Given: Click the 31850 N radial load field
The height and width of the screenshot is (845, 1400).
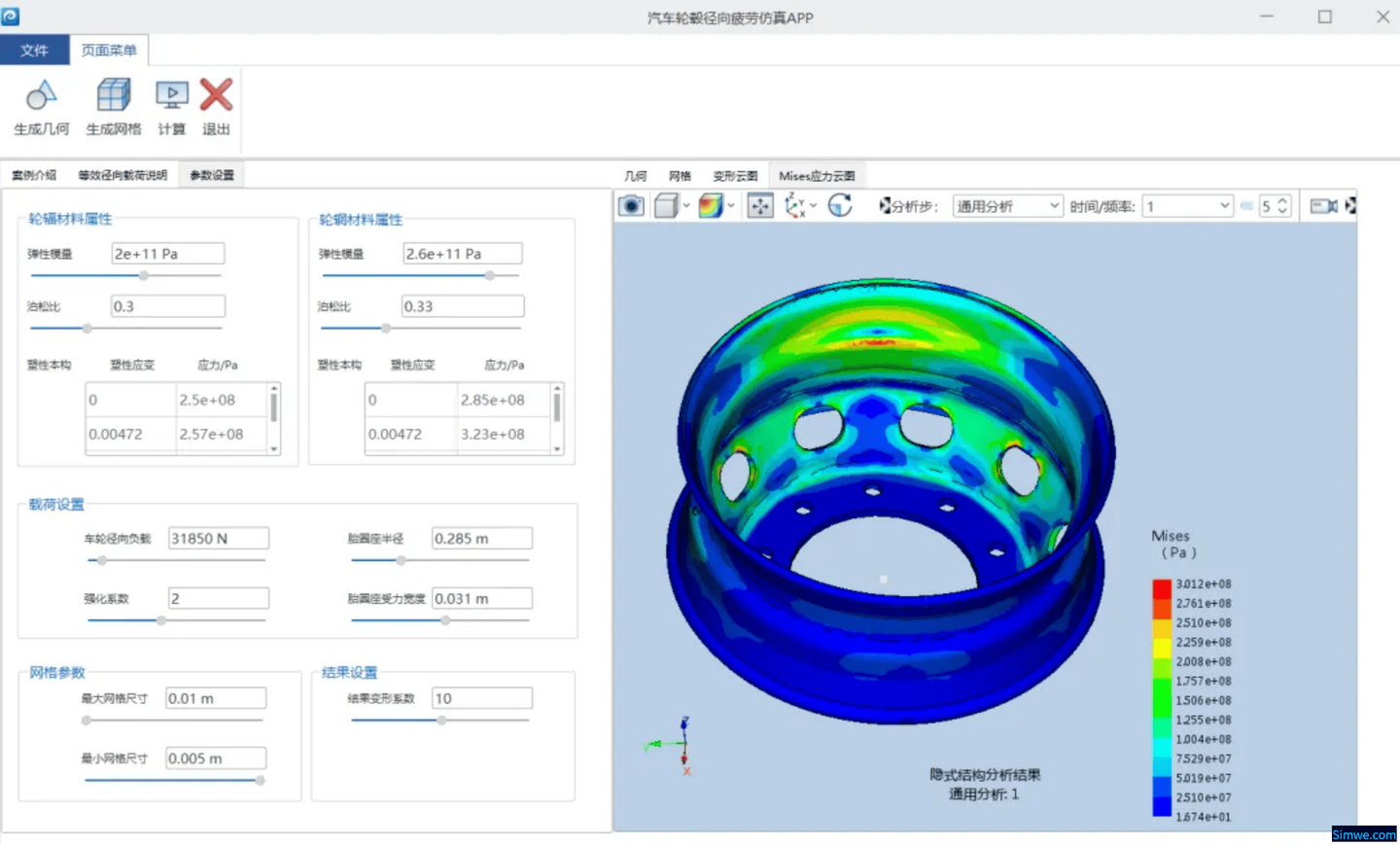Looking at the screenshot, I should pyautogui.click(x=219, y=539).
